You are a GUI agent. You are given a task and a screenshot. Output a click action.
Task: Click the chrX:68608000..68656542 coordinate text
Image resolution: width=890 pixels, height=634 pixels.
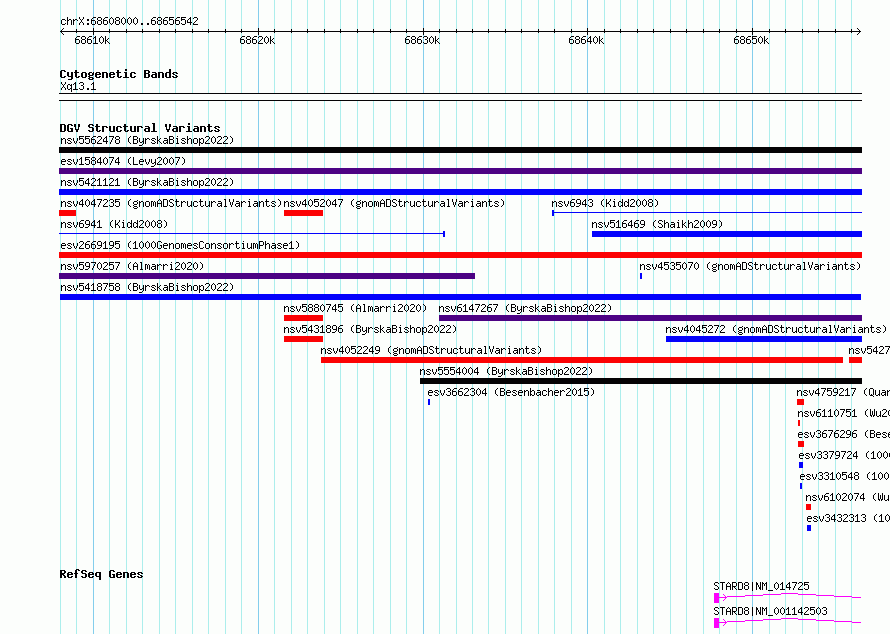coord(129,22)
